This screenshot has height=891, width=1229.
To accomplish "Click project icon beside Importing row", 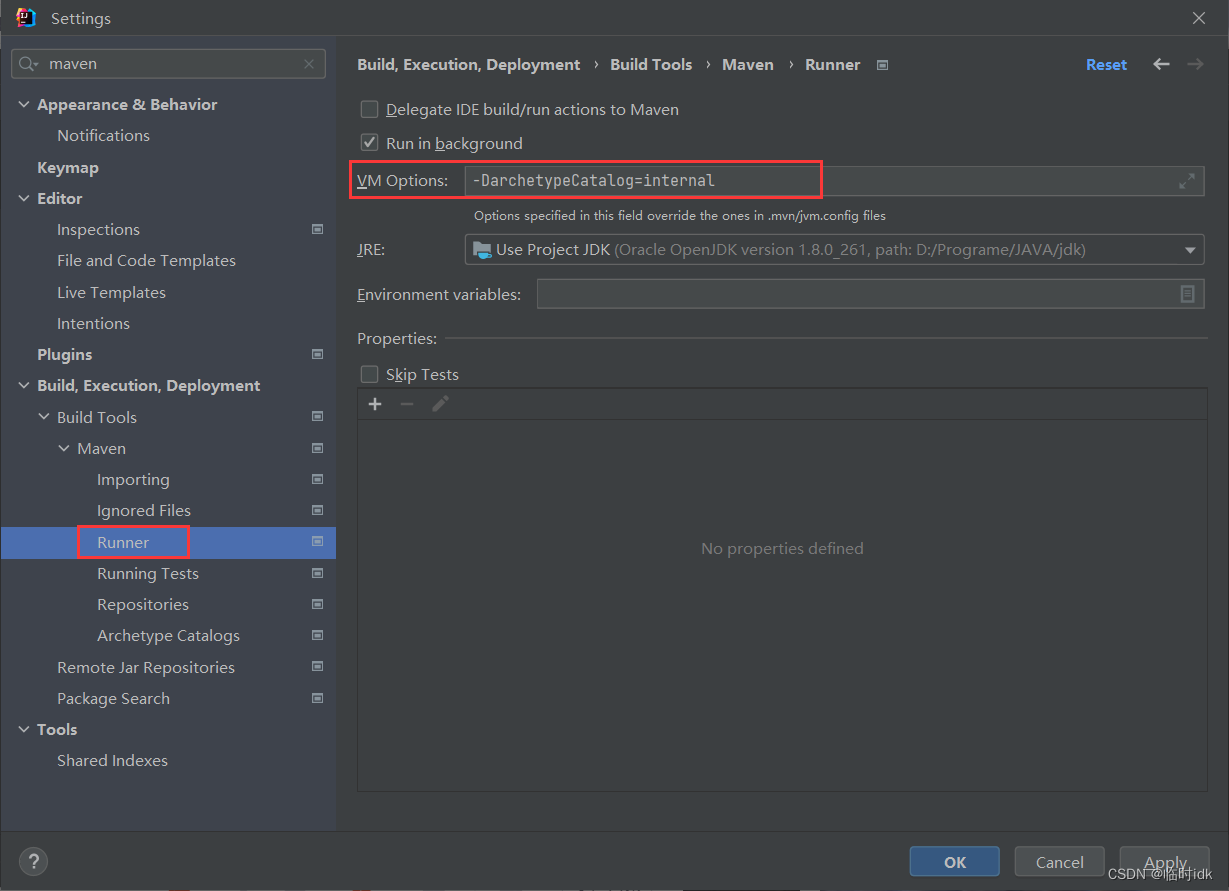I will 317,479.
